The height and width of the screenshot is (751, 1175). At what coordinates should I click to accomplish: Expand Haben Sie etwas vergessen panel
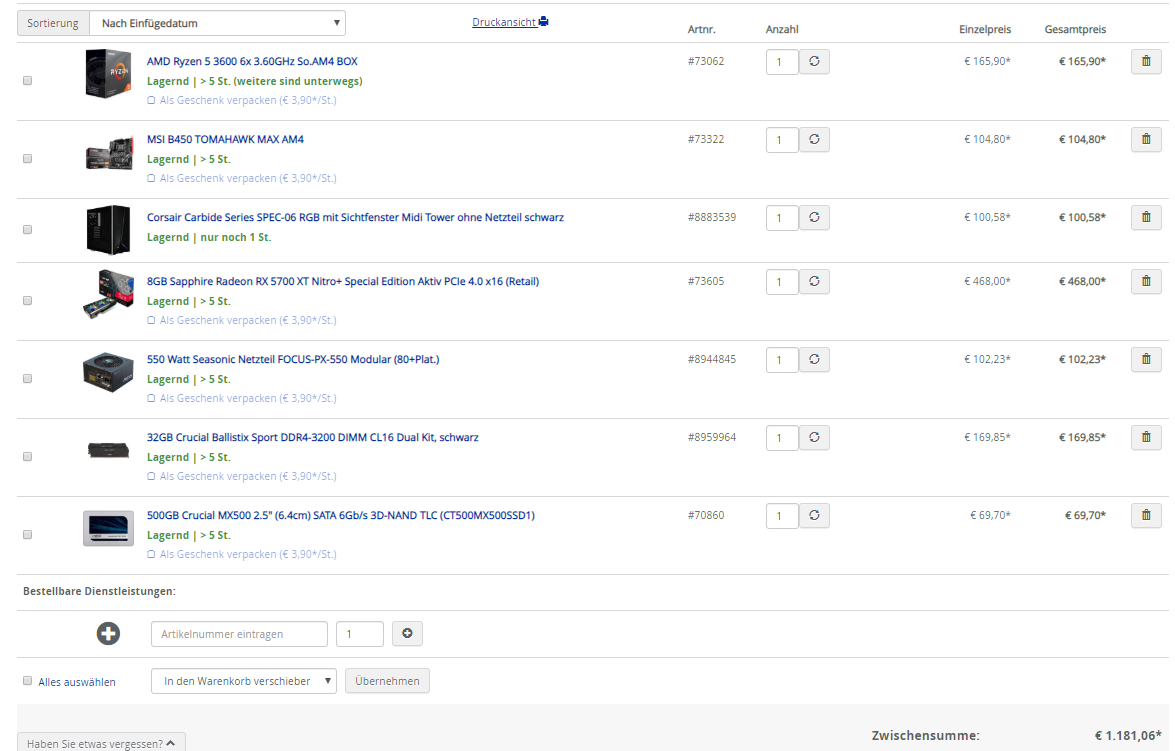coord(101,742)
